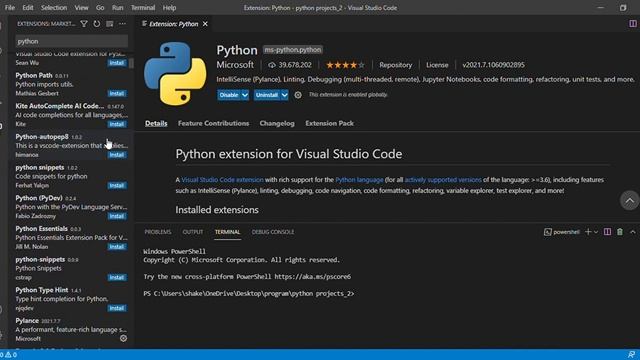The image size is (640, 360).
Task: Open the Python extension settings gear
Action: 298,95
